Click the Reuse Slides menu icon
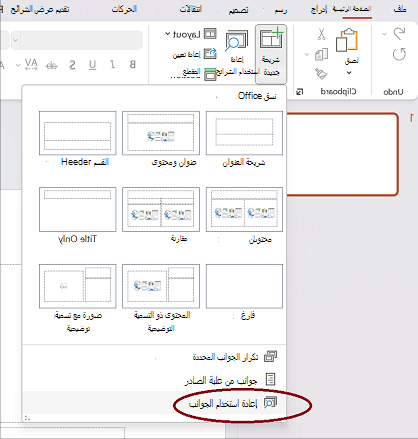The width and height of the screenshot is (418, 439). click(x=270, y=403)
